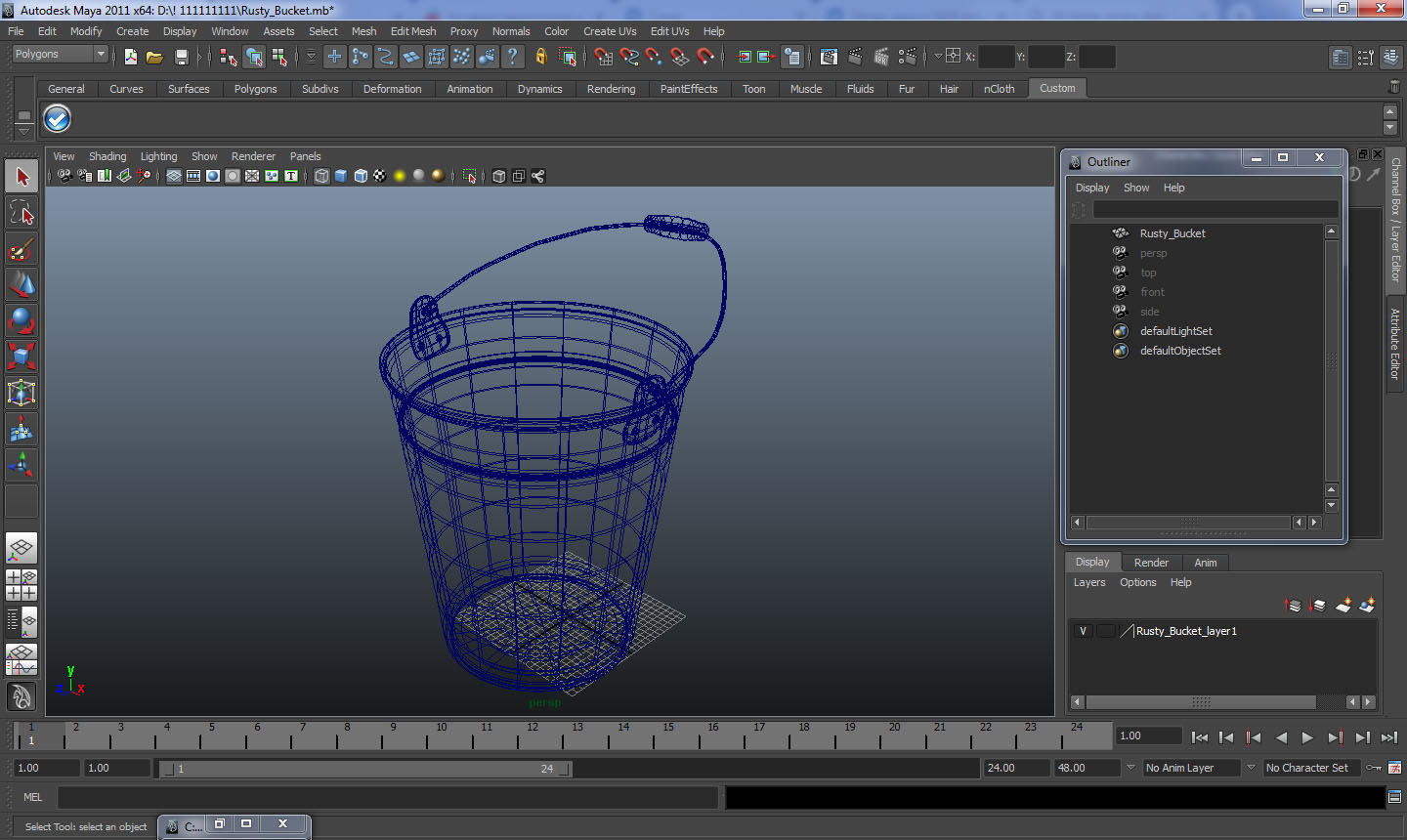Open shelf options menu arrow at left
The image size is (1407, 840).
point(24,132)
